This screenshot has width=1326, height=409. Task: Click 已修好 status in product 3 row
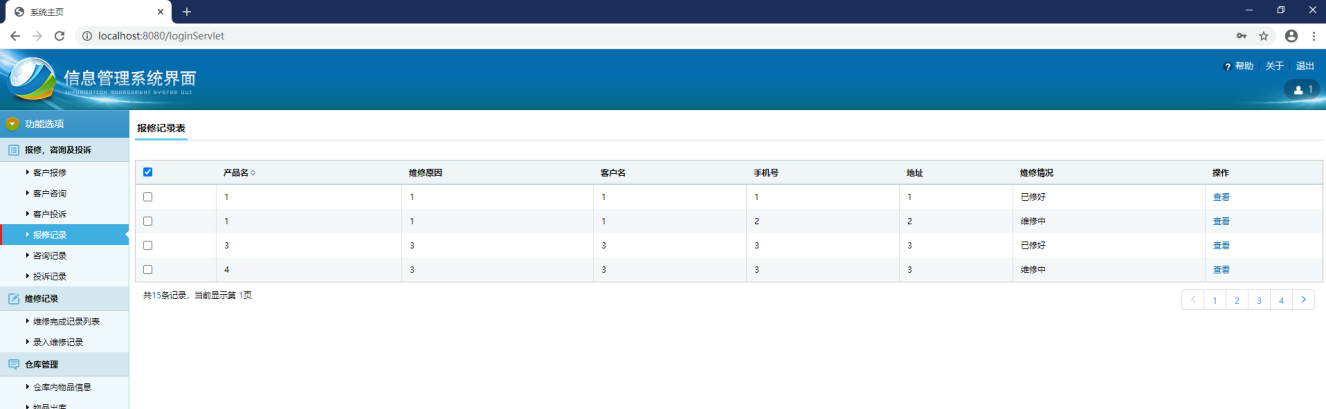pos(1032,245)
